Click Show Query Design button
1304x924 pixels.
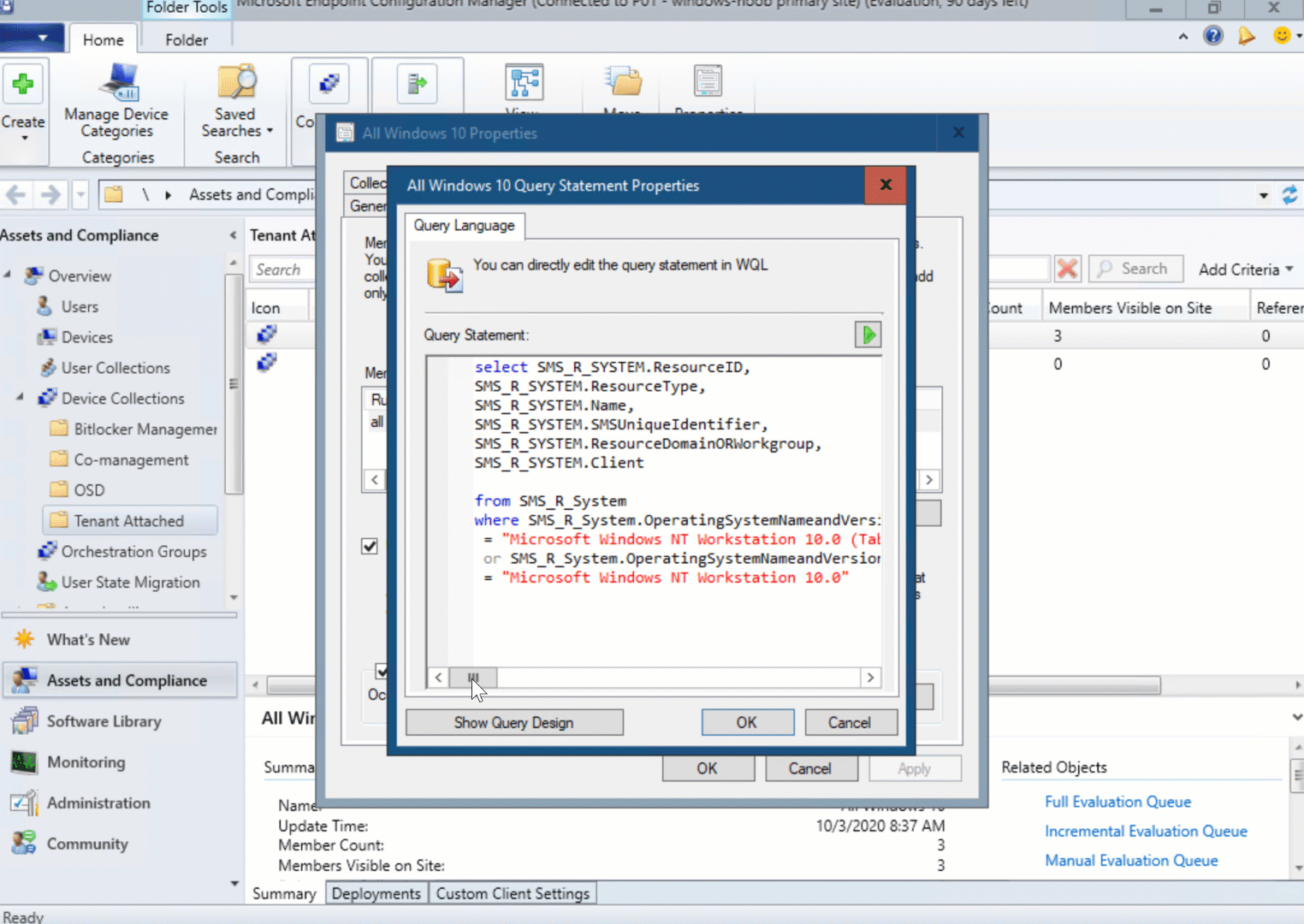[514, 722]
